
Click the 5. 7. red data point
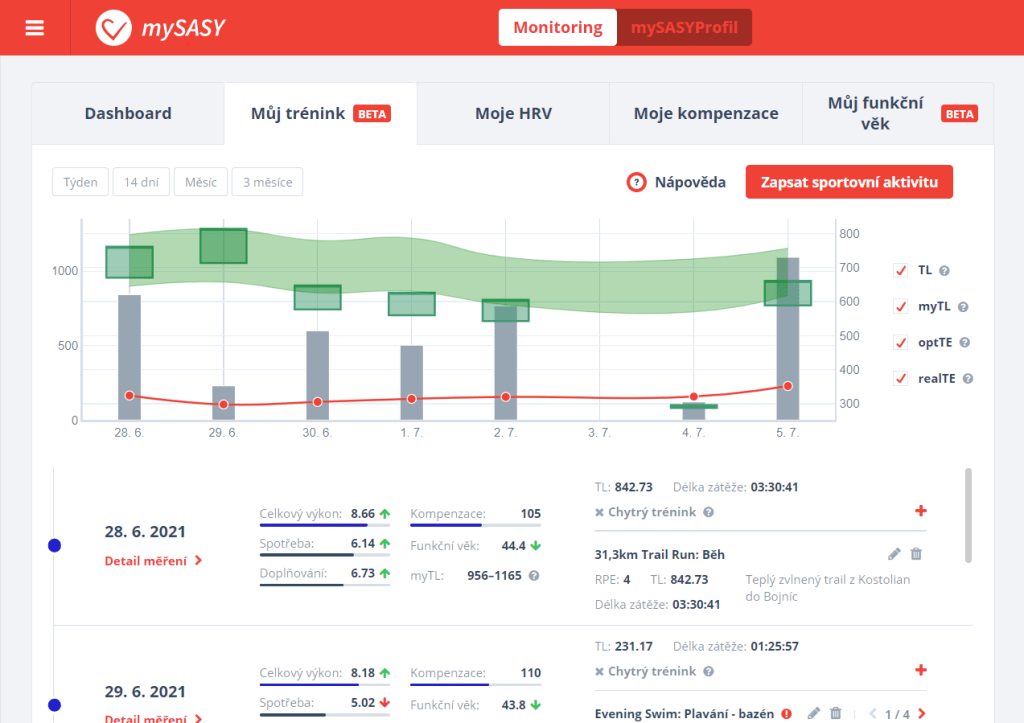tap(788, 386)
